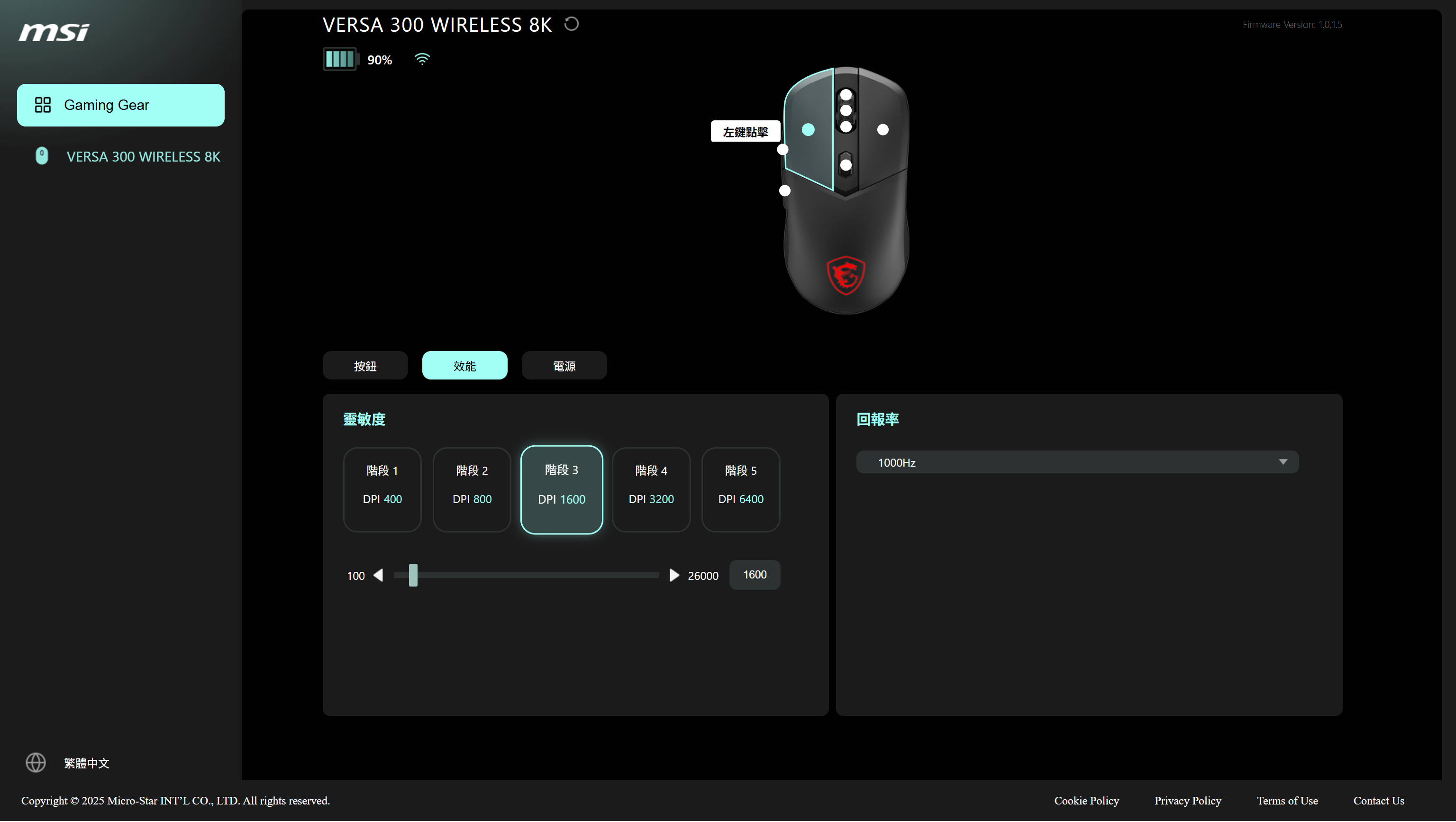Select stage 2 DPI 800

(x=472, y=489)
